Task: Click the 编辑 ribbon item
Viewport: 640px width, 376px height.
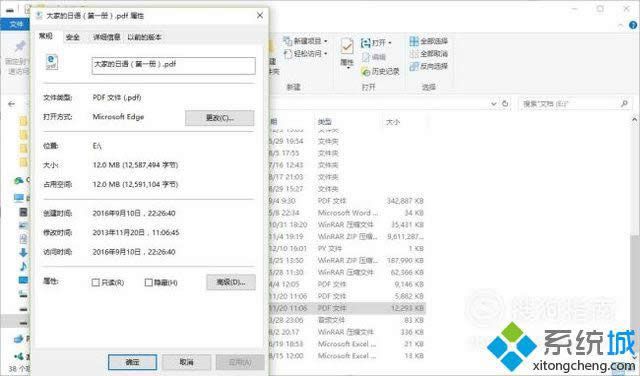Action: (x=374, y=57)
